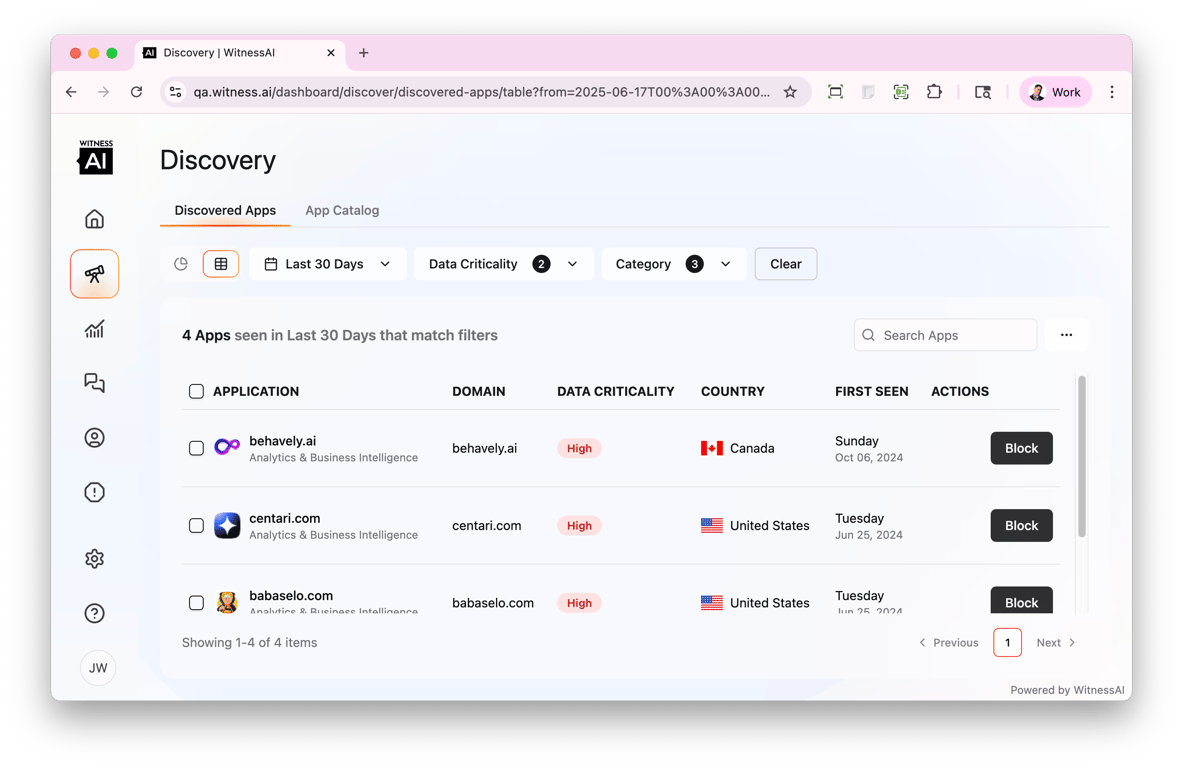This screenshot has height=768, width=1183.
Task: Click the browser address bar URL
Action: click(x=481, y=92)
